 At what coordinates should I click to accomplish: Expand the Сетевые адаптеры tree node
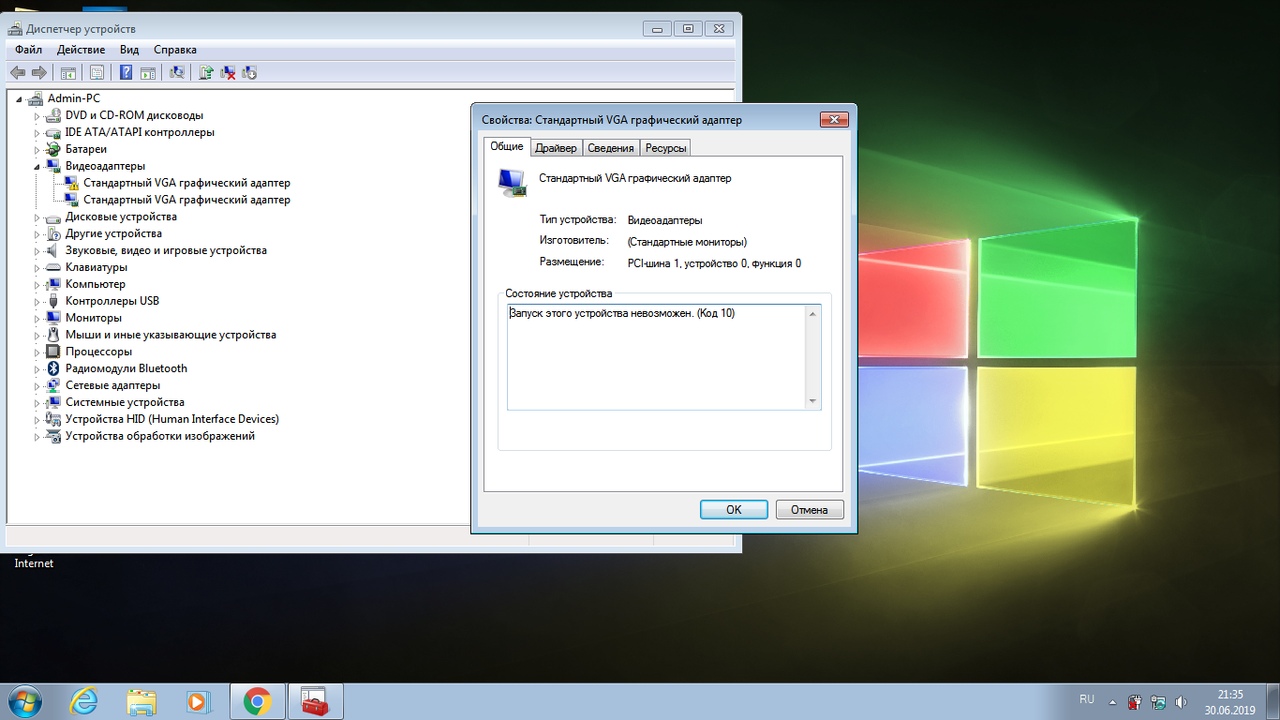(x=38, y=386)
